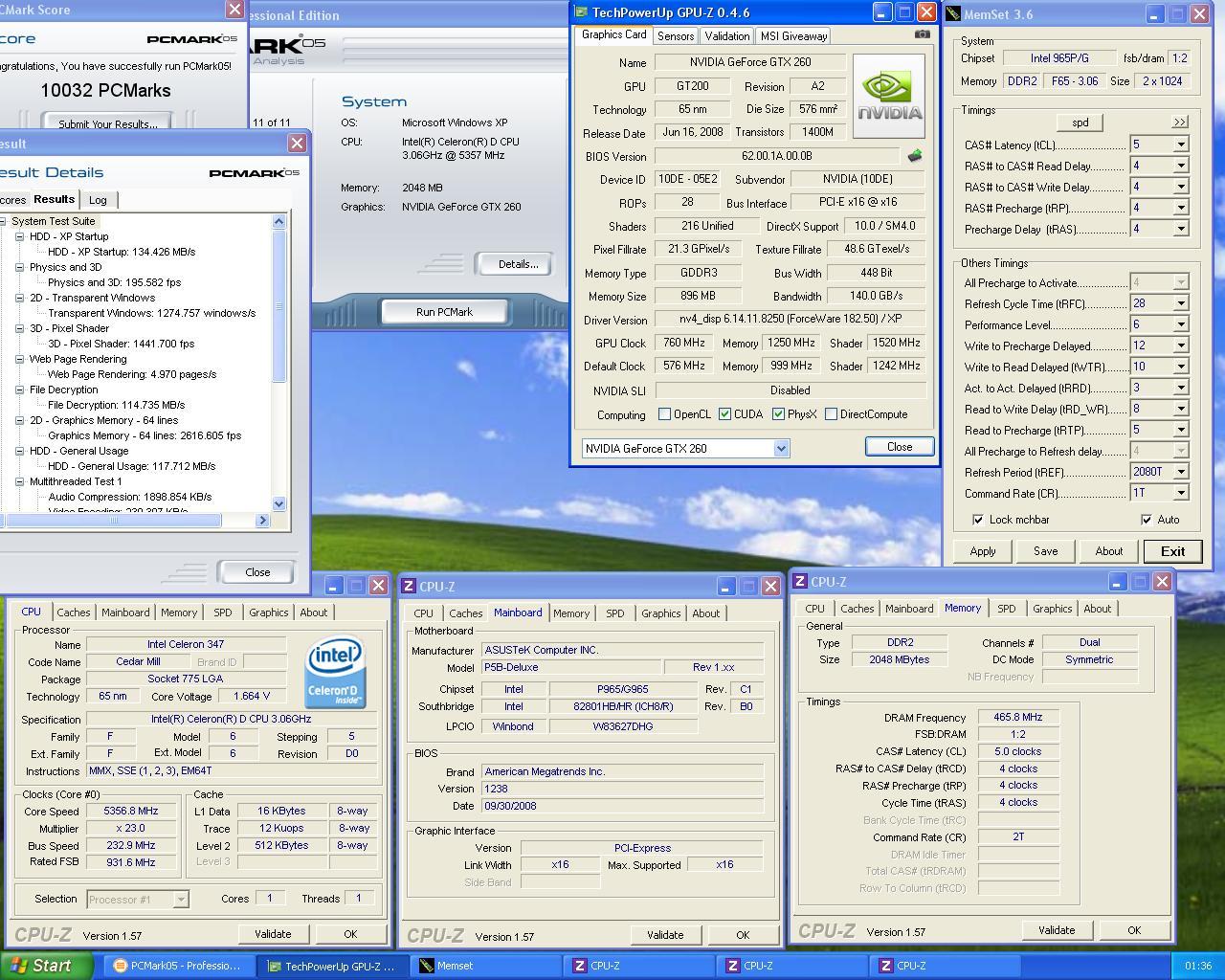This screenshot has height=980, width=1225.
Task: Click Core Speed value field in CPU-Z
Action: (x=131, y=811)
